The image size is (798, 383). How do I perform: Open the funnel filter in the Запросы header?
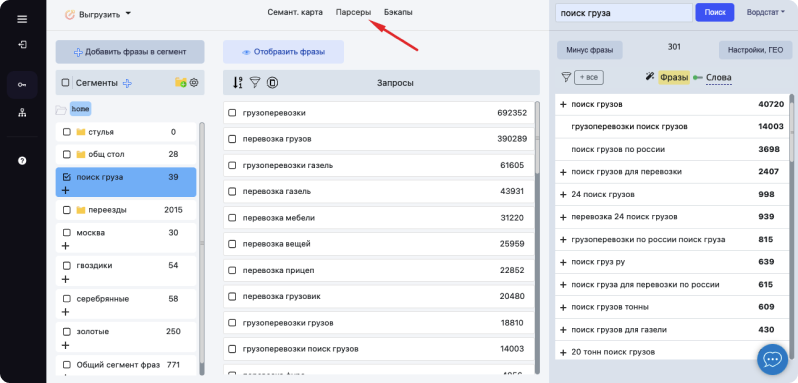pos(254,82)
